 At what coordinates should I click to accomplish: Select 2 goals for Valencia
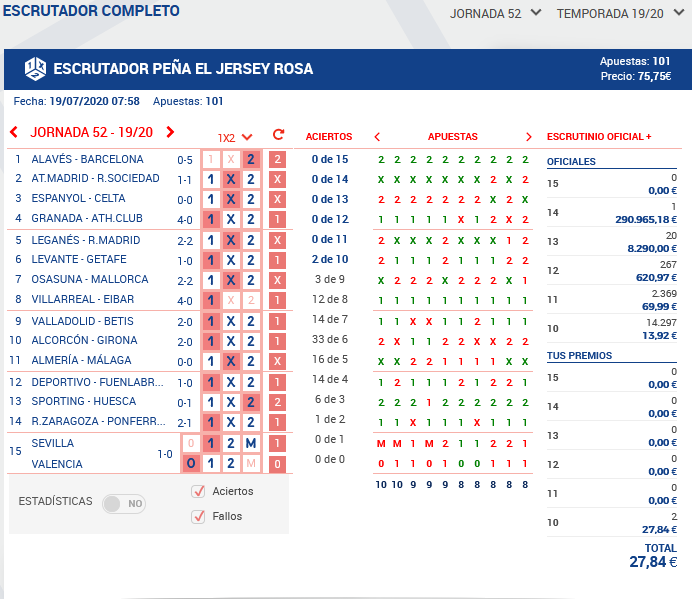pyautogui.click(x=231, y=463)
